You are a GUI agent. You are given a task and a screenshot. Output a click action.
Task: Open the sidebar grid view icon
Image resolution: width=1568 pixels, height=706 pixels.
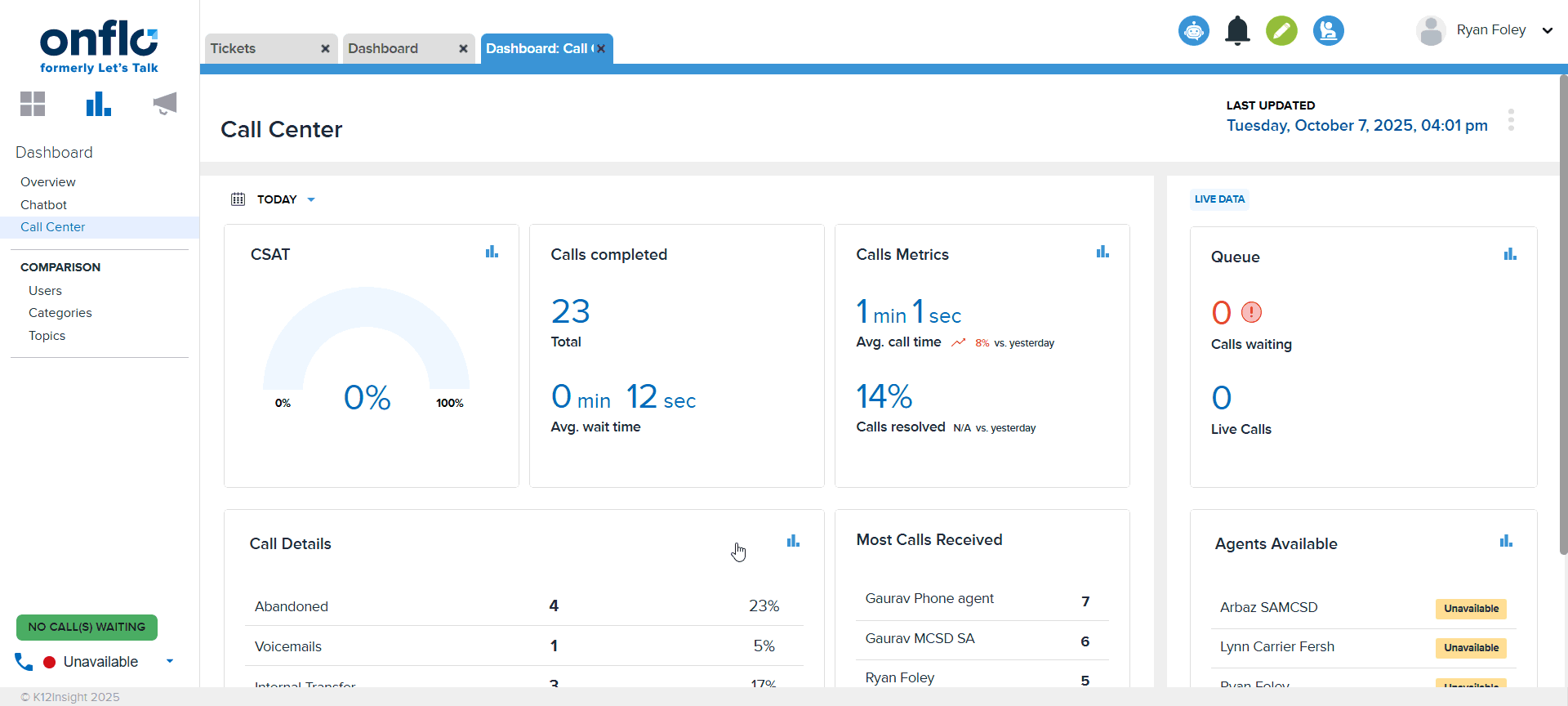tap(33, 104)
